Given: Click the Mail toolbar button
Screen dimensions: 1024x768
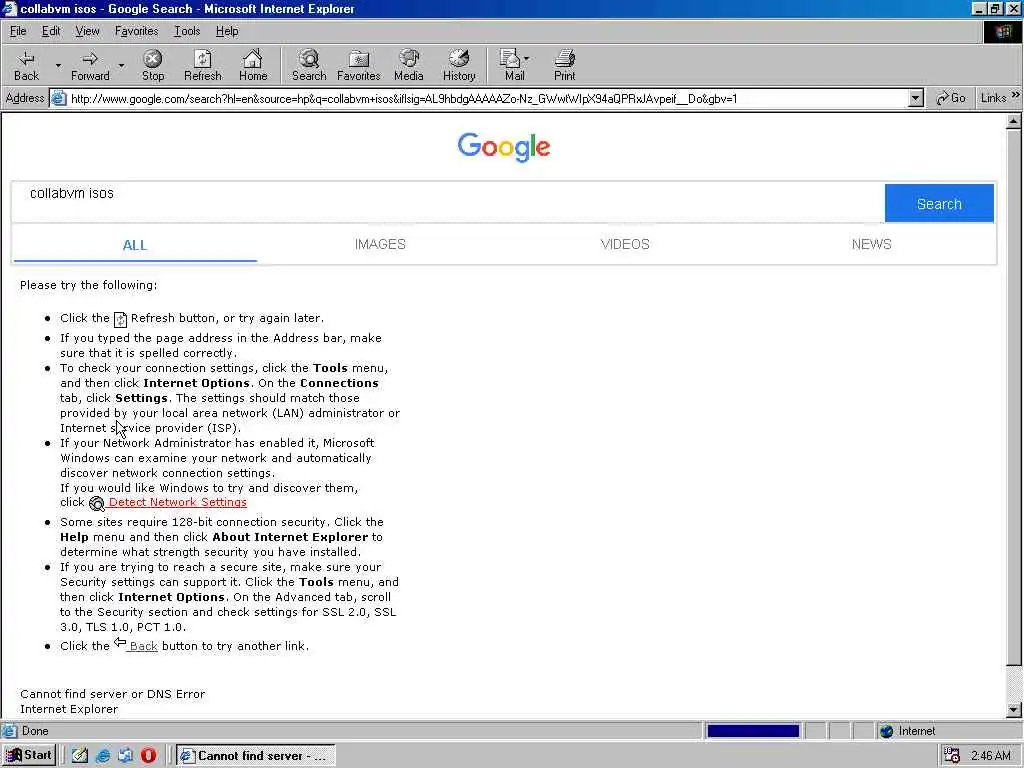Looking at the screenshot, I should (515, 65).
